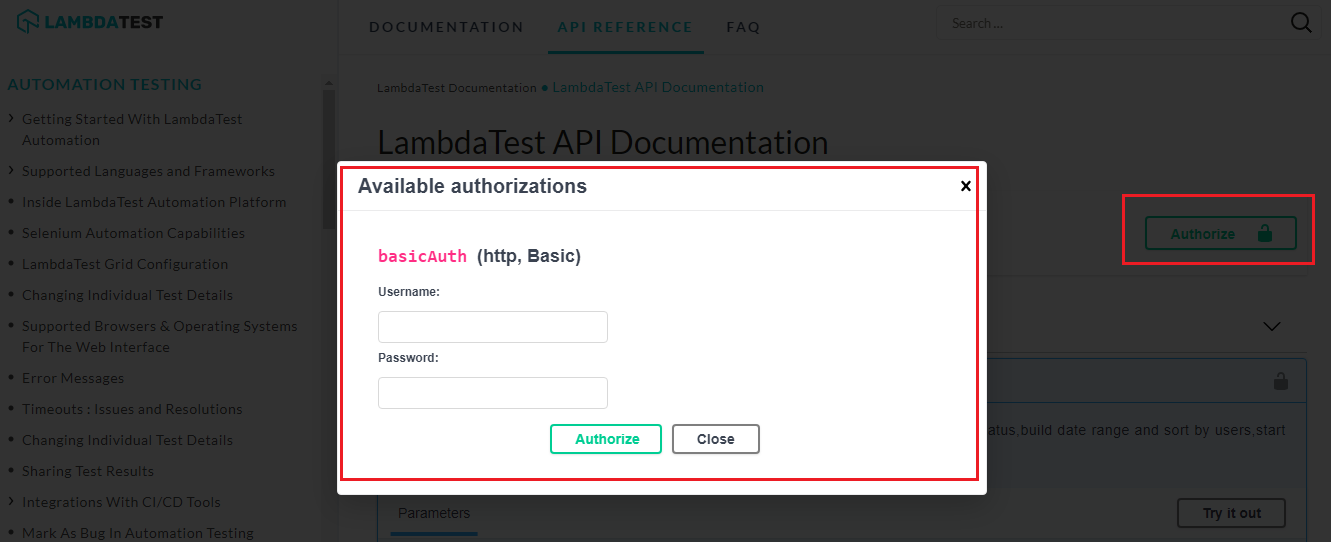This screenshot has height=542, width=1334.
Task: Open LambdaTest API Documentation breadcrumb link
Action: pos(658,88)
